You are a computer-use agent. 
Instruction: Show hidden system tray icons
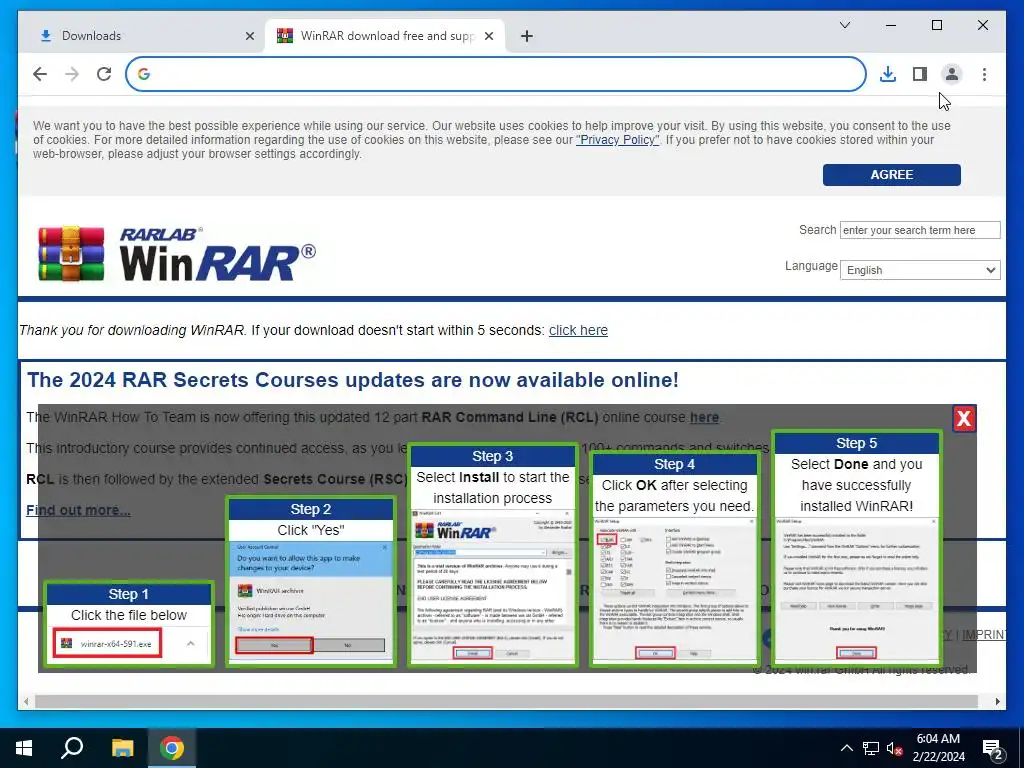(846, 748)
